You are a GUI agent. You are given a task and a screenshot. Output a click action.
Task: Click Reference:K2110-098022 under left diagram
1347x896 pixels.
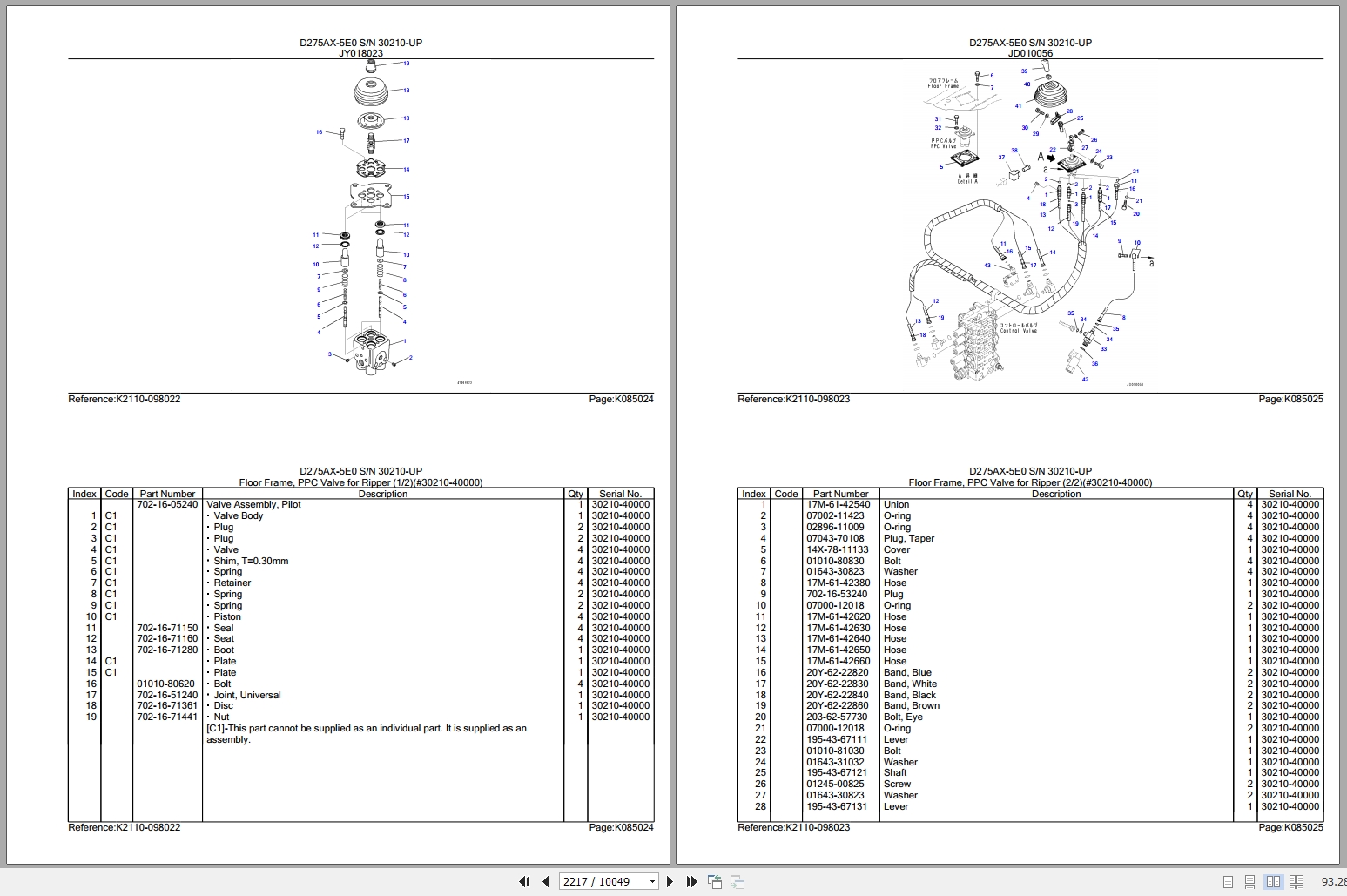125,399
